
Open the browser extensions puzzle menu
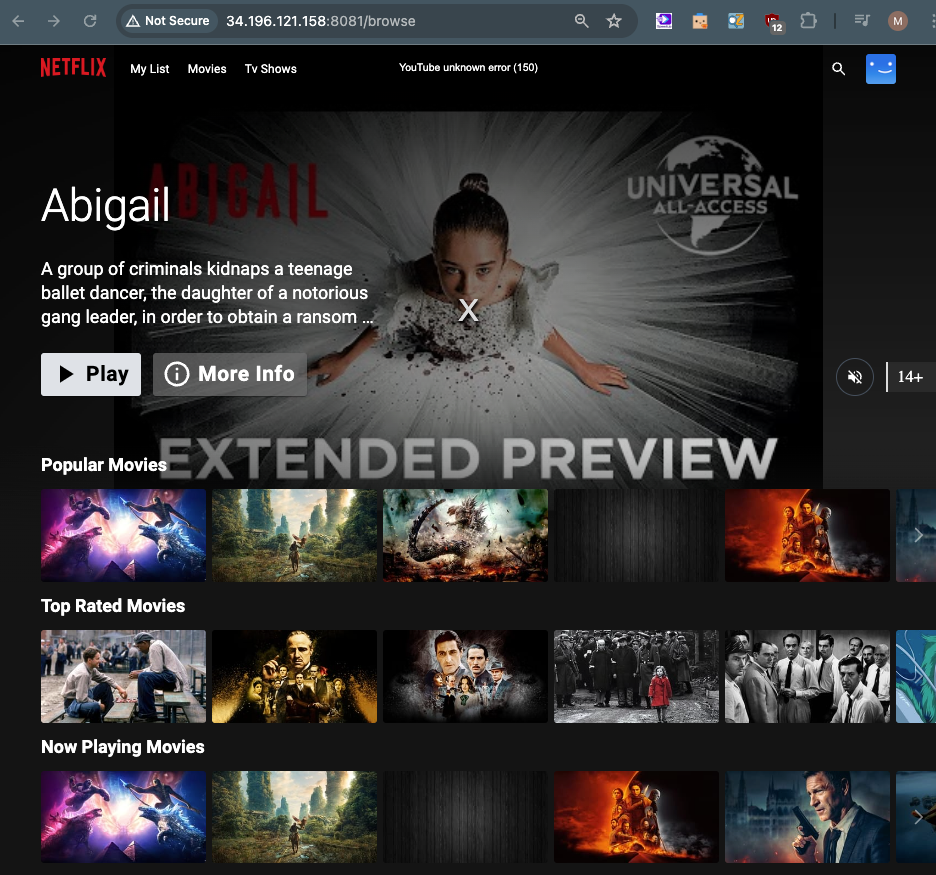click(808, 20)
